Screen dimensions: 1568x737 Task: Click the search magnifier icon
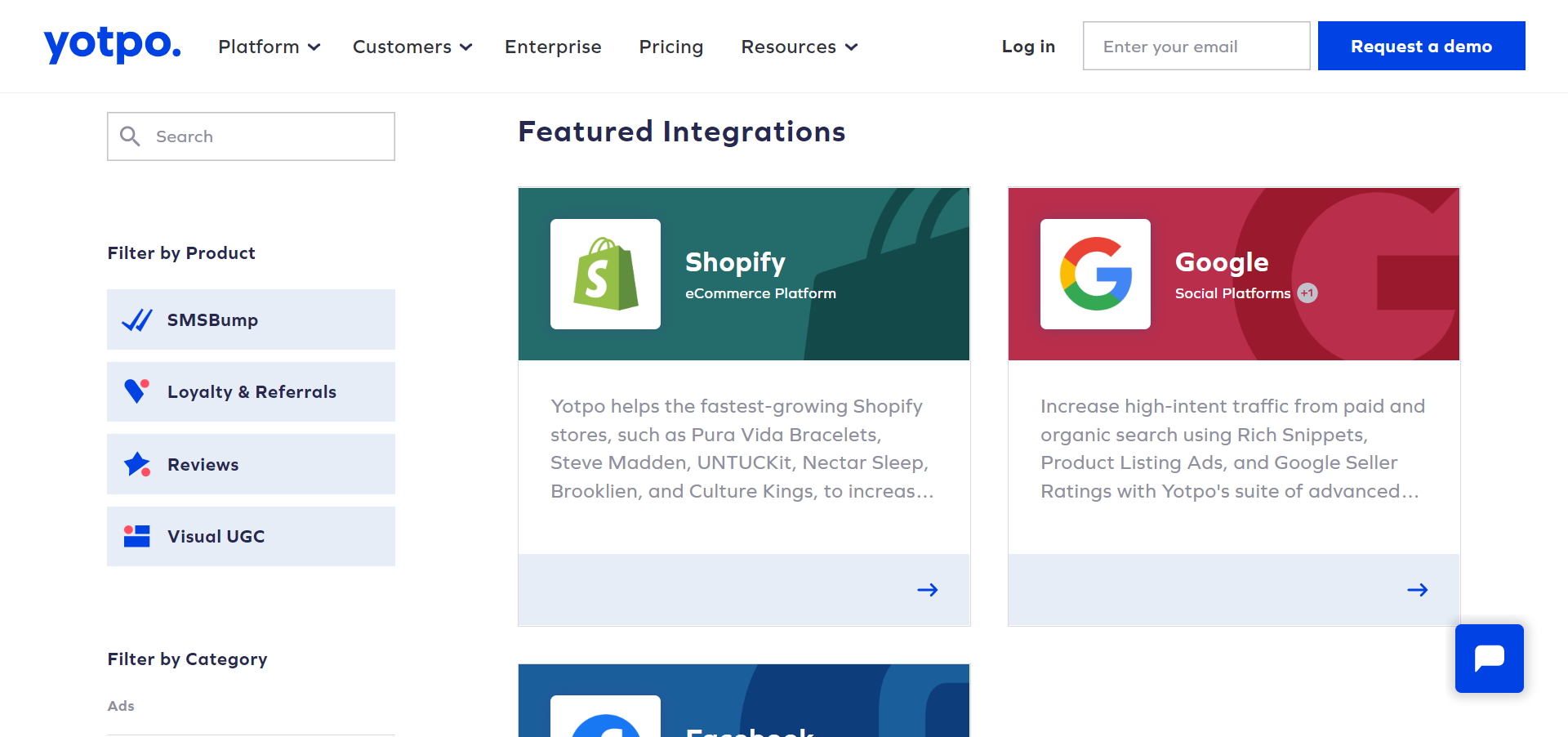(x=131, y=136)
